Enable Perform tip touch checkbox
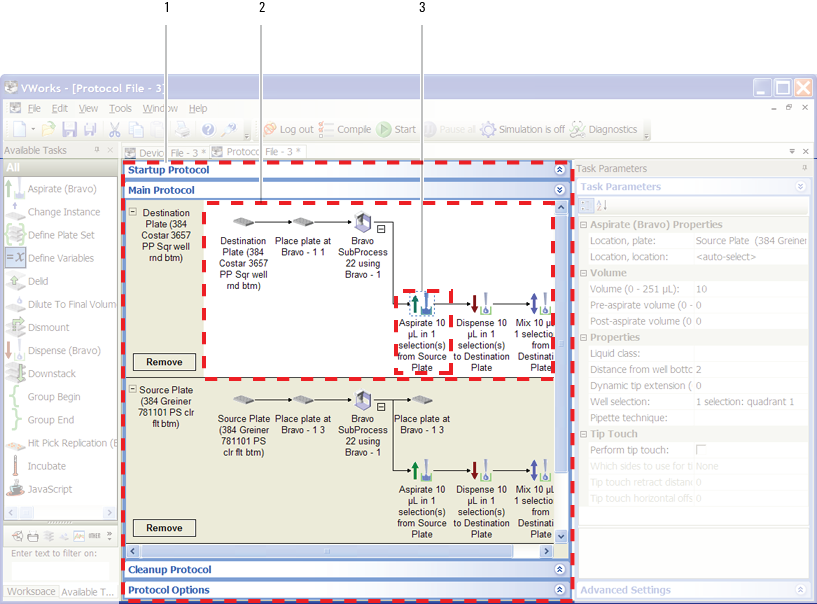 (701, 450)
